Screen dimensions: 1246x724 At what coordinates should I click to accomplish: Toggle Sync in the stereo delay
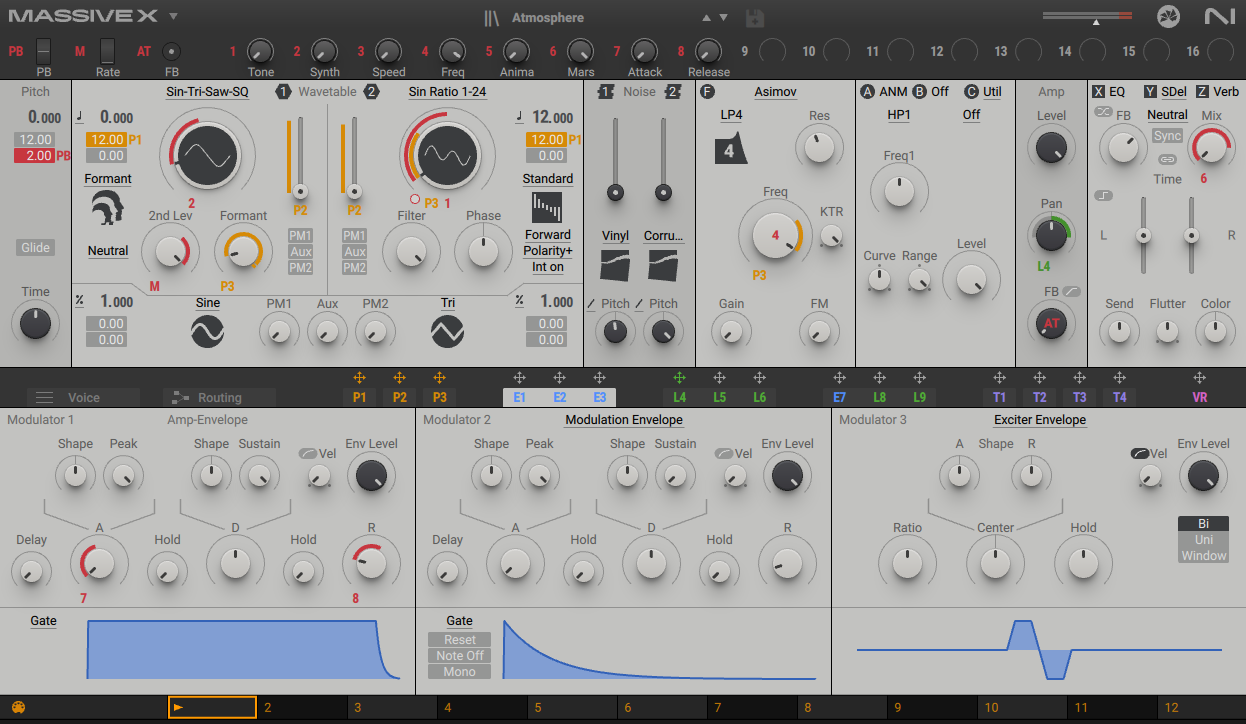click(x=1167, y=136)
